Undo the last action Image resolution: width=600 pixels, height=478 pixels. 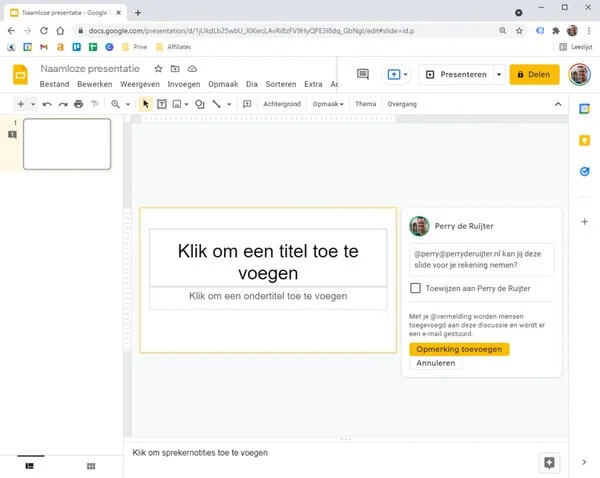point(47,104)
